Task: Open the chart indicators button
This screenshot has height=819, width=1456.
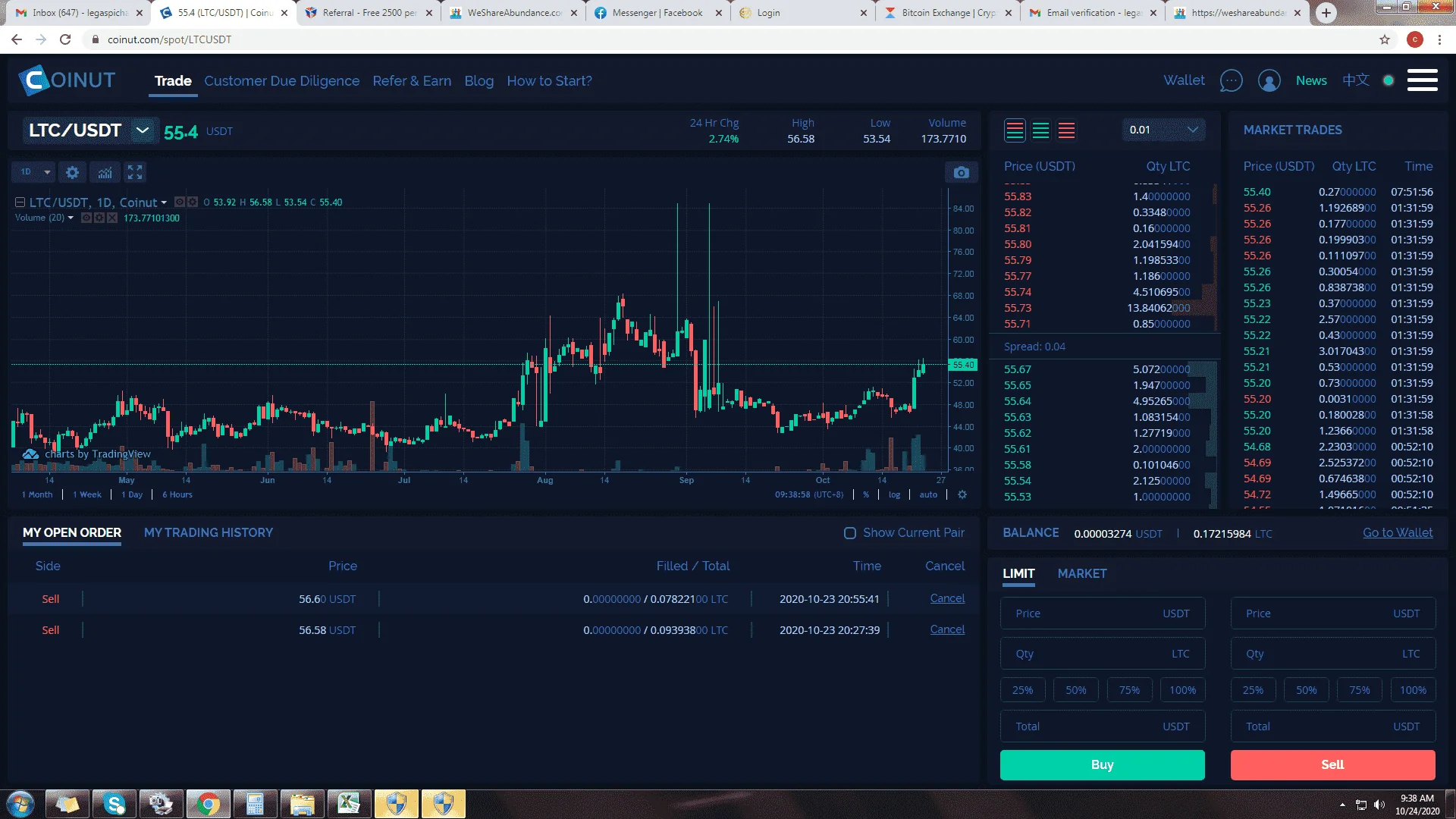Action: pyautogui.click(x=105, y=173)
